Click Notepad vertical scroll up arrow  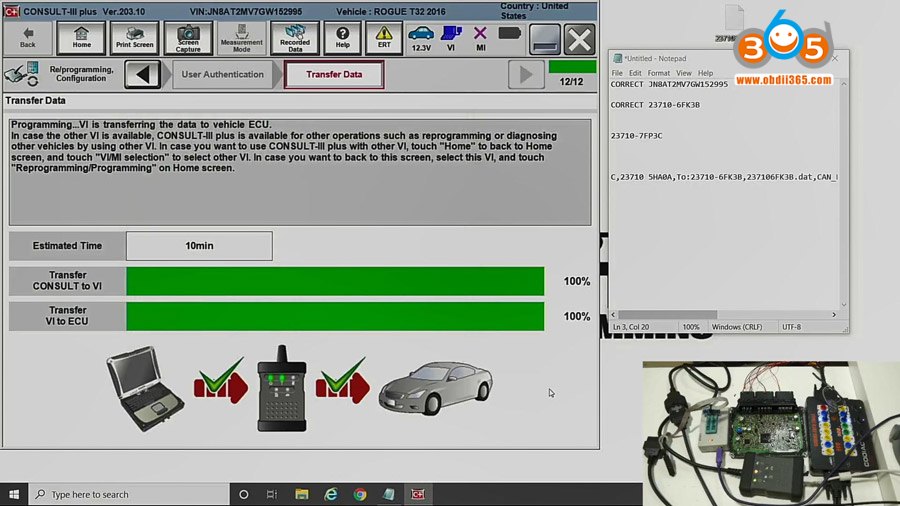(x=844, y=84)
